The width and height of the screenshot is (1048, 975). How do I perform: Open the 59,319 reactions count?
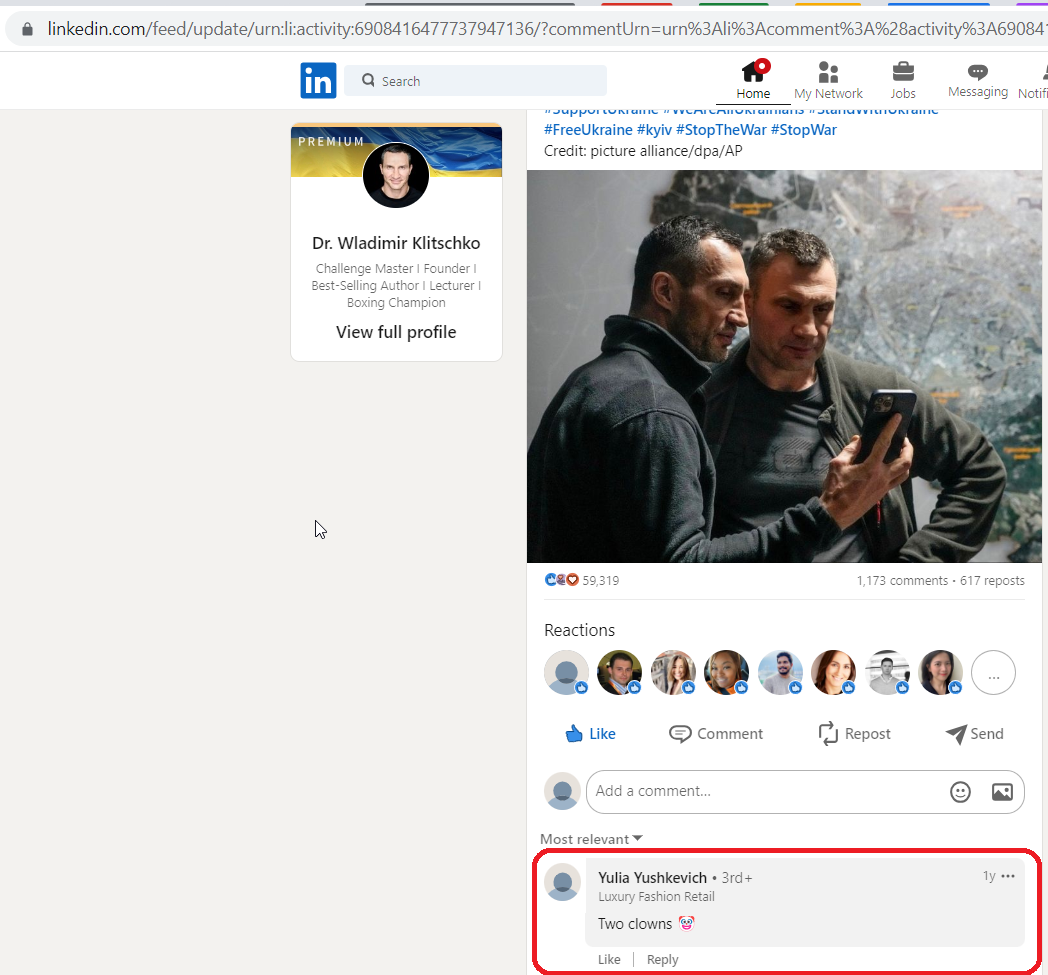pyautogui.click(x=601, y=581)
